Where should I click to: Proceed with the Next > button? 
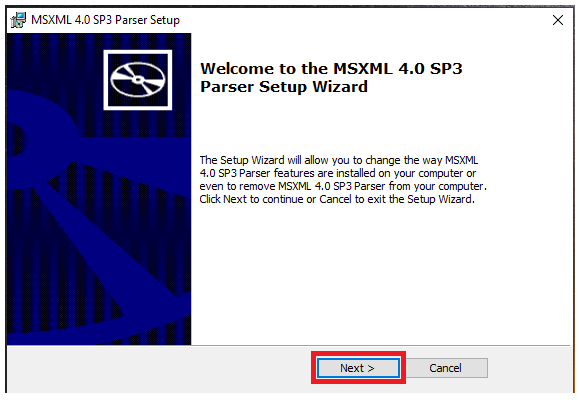click(x=358, y=368)
